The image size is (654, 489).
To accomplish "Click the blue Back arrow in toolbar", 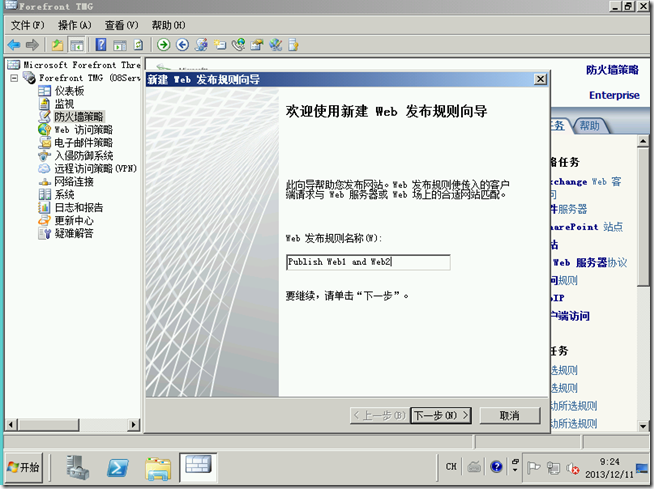I will pyautogui.click(x=14, y=45).
